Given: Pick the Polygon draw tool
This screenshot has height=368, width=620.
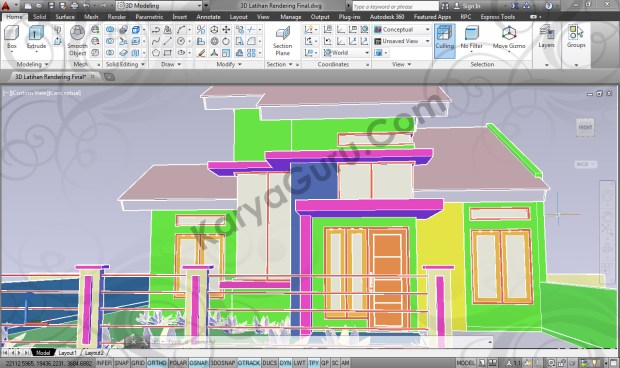Looking at the screenshot, I should (156, 53).
